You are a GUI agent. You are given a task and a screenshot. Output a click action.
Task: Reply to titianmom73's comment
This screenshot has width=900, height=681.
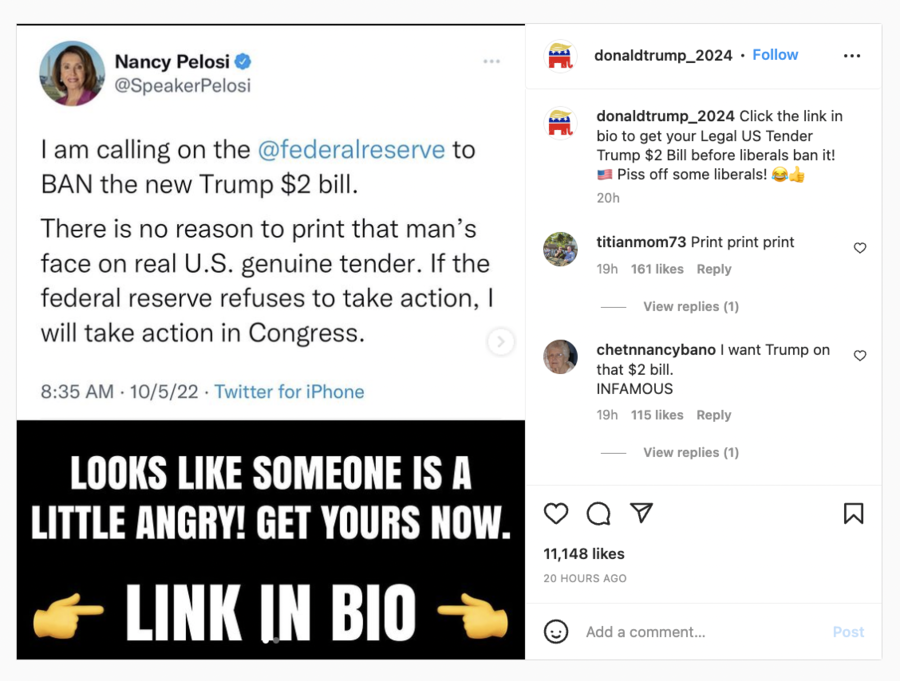(x=714, y=269)
